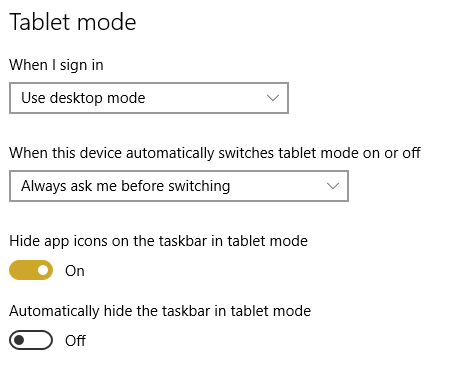Click the "Off" label beside the taskbar-hide switch
Screen dimensions: 455x378
coord(75,341)
